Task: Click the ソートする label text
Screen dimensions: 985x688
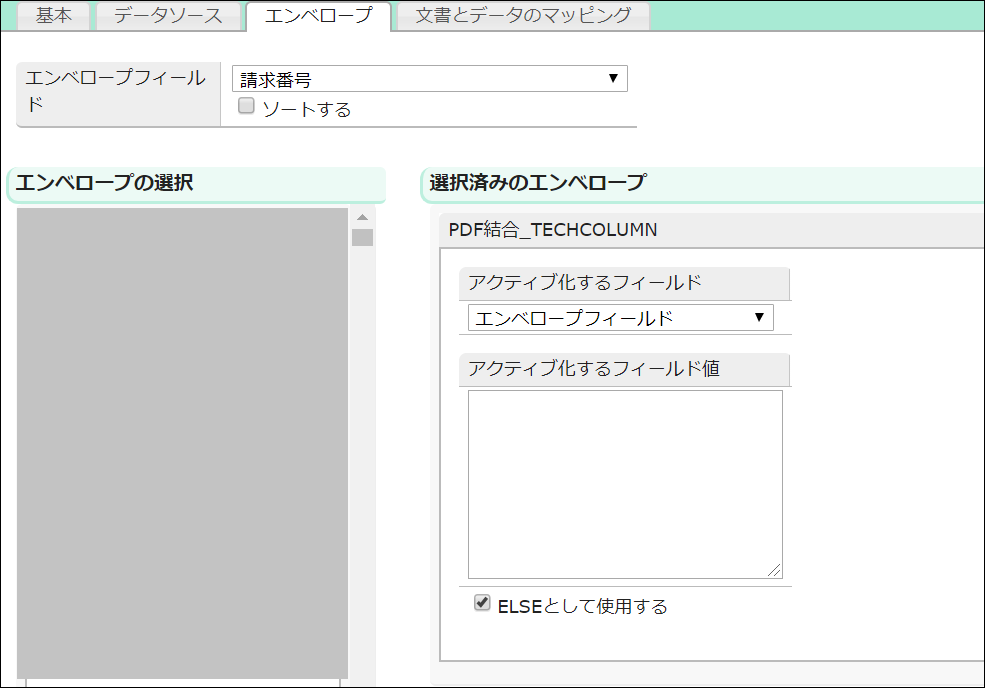Action: coord(306,109)
